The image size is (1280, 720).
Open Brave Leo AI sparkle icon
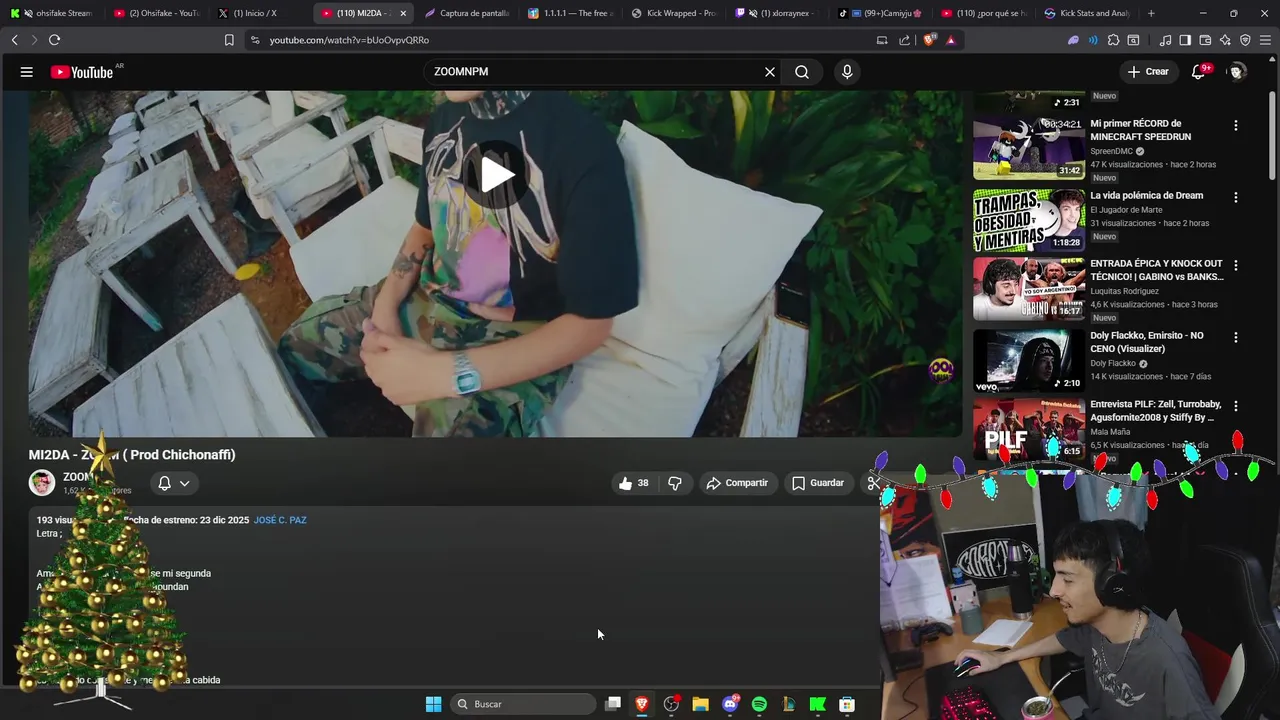[x=1225, y=40]
